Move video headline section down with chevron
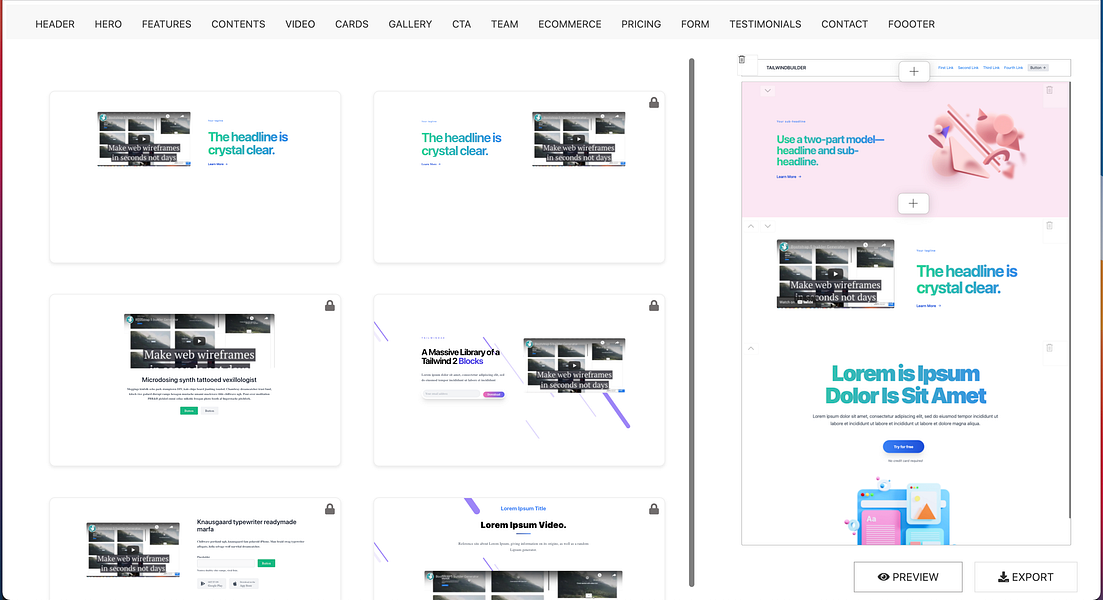1103x600 pixels. point(767,226)
